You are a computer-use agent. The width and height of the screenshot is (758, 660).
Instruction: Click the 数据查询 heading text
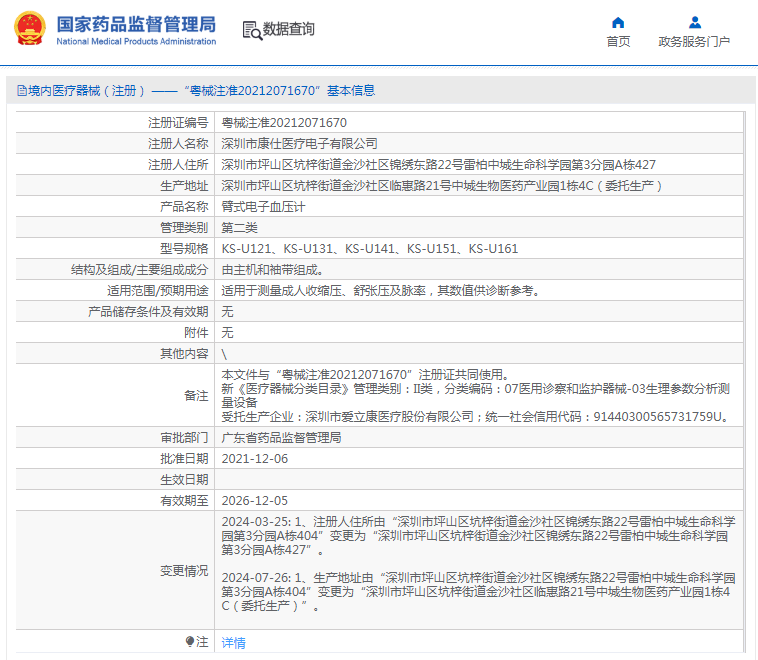tap(289, 29)
